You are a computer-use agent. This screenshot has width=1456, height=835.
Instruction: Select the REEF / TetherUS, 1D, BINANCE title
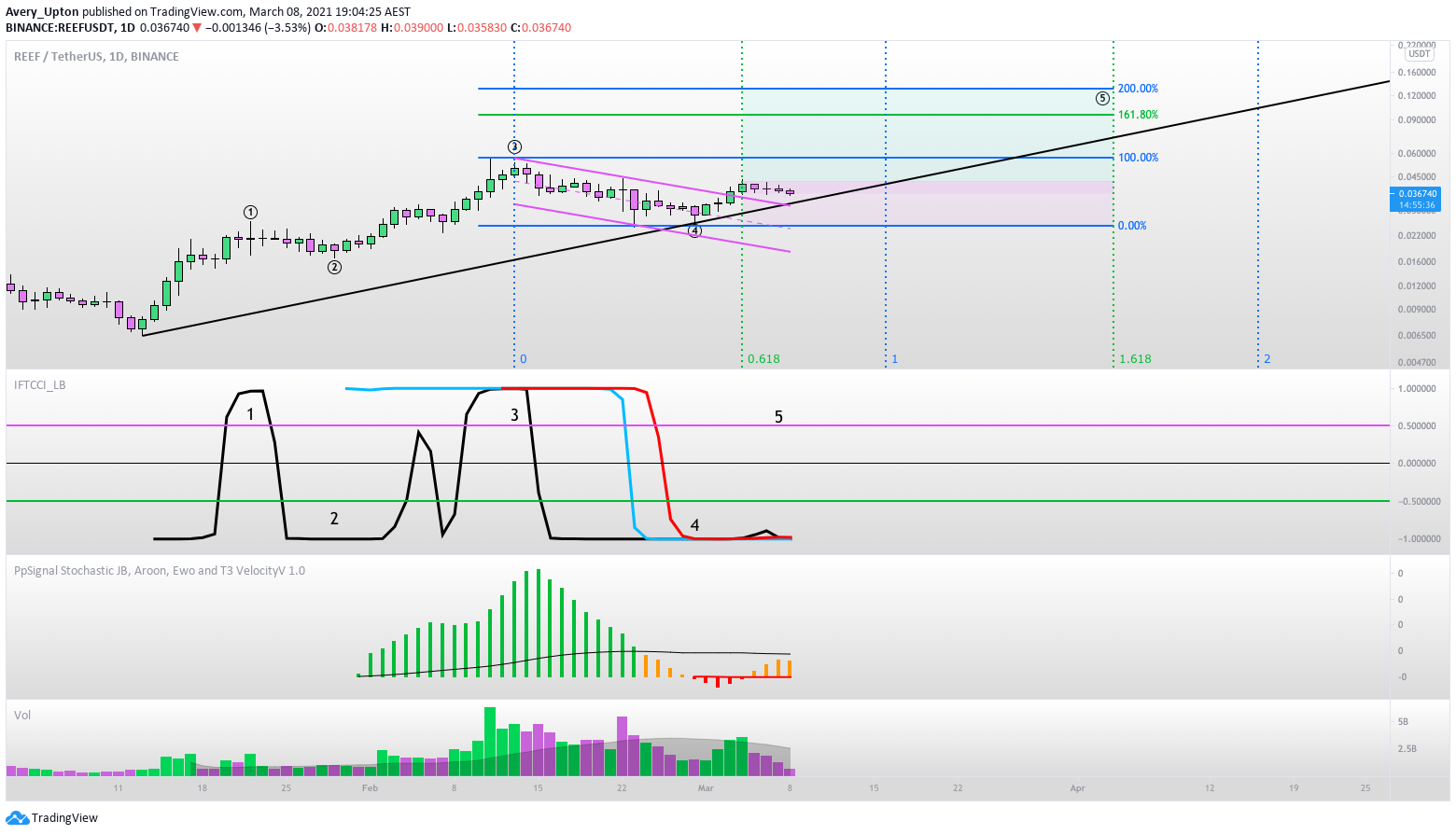(96, 57)
